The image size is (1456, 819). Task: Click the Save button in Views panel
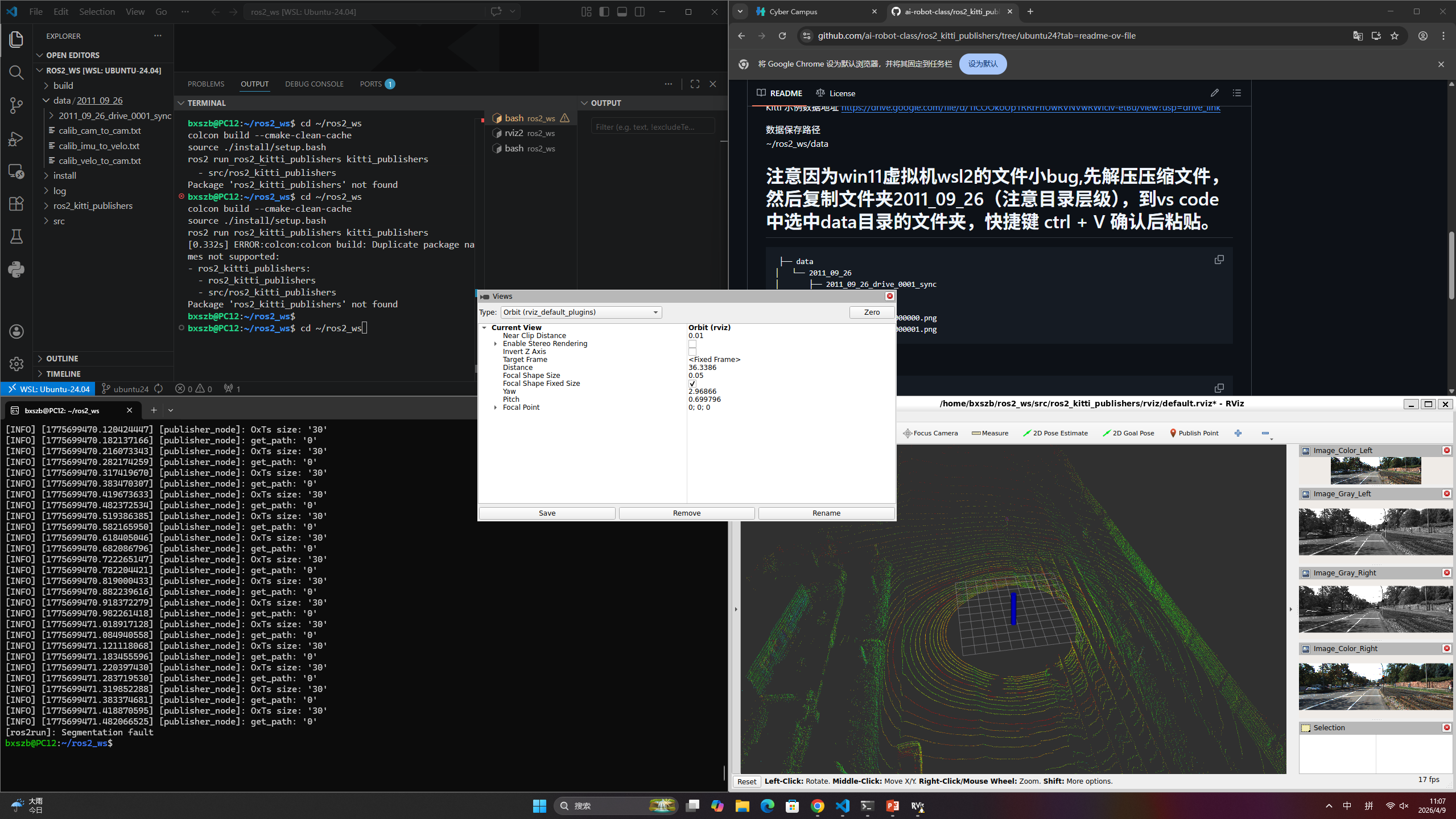pyautogui.click(x=547, y=513)
